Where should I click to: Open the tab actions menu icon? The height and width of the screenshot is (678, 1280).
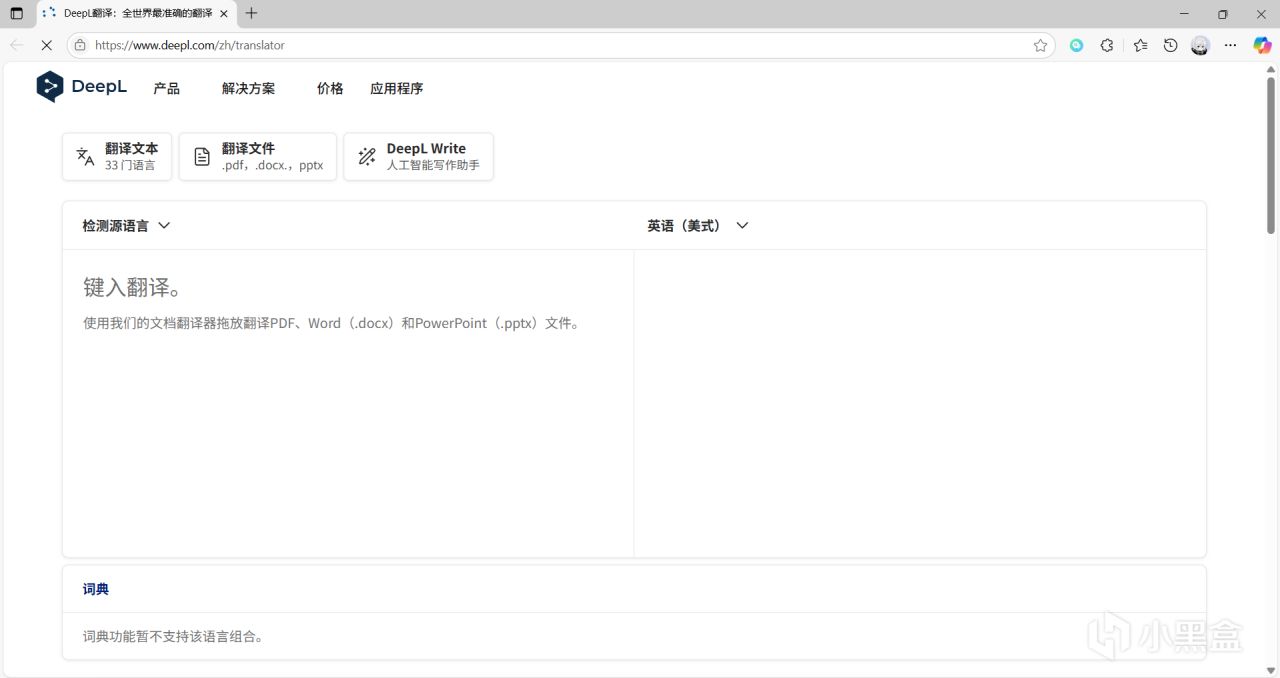pyautogui.click(x=16, y=14)
